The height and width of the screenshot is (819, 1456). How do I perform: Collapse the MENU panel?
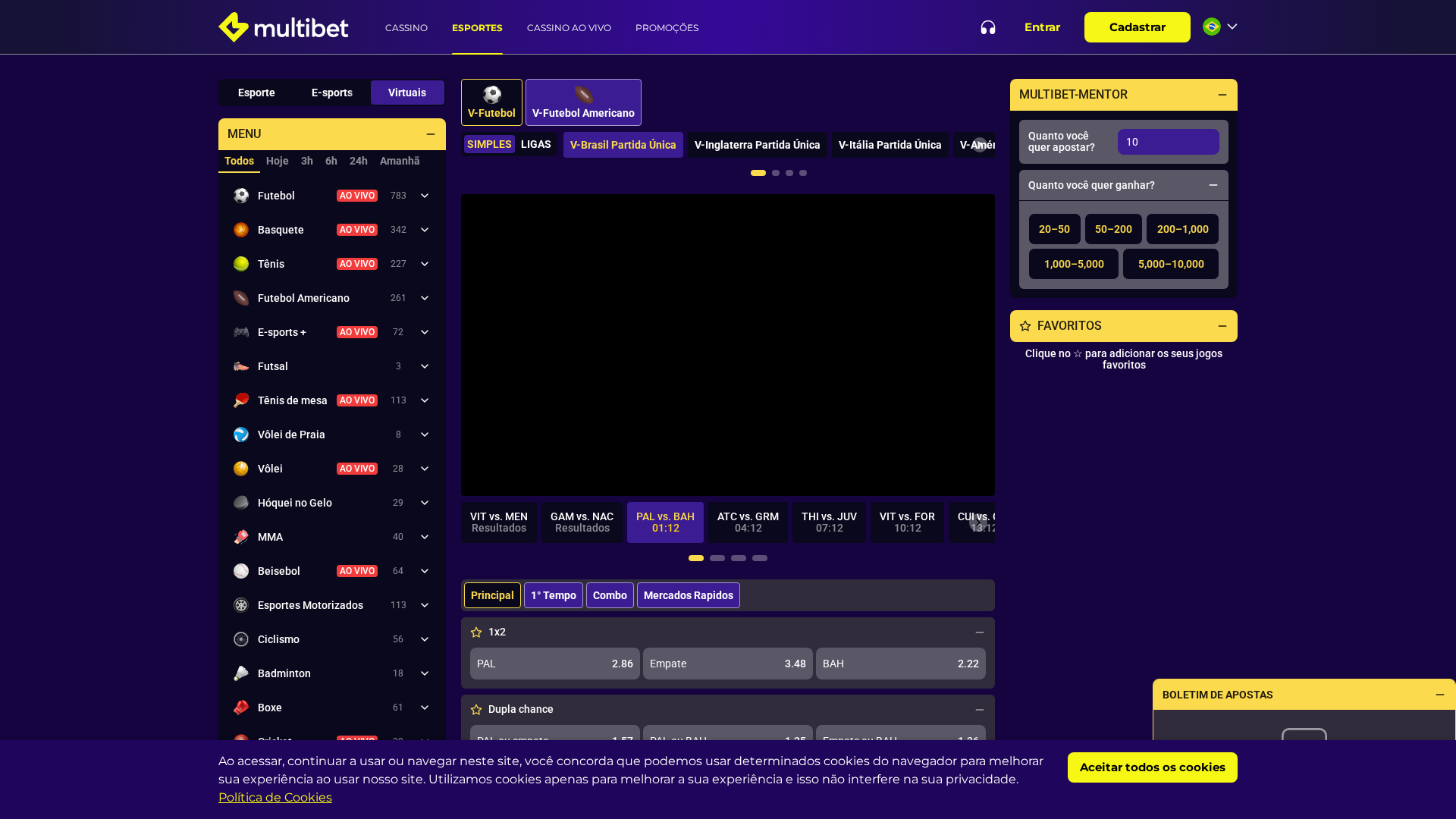coord(431,134)
